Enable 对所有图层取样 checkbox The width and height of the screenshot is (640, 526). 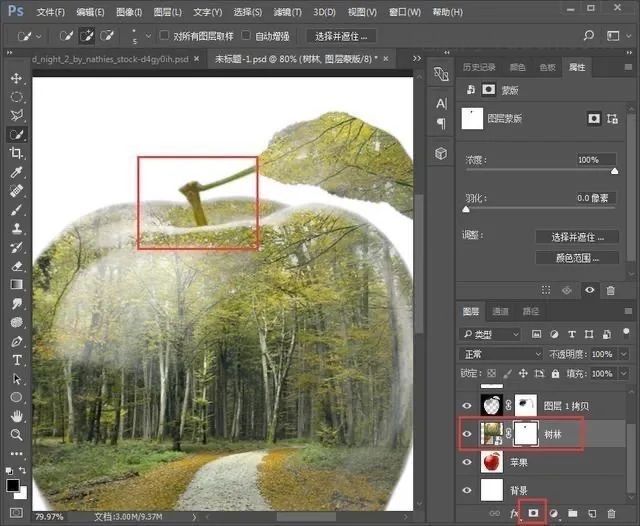(165, 36)
